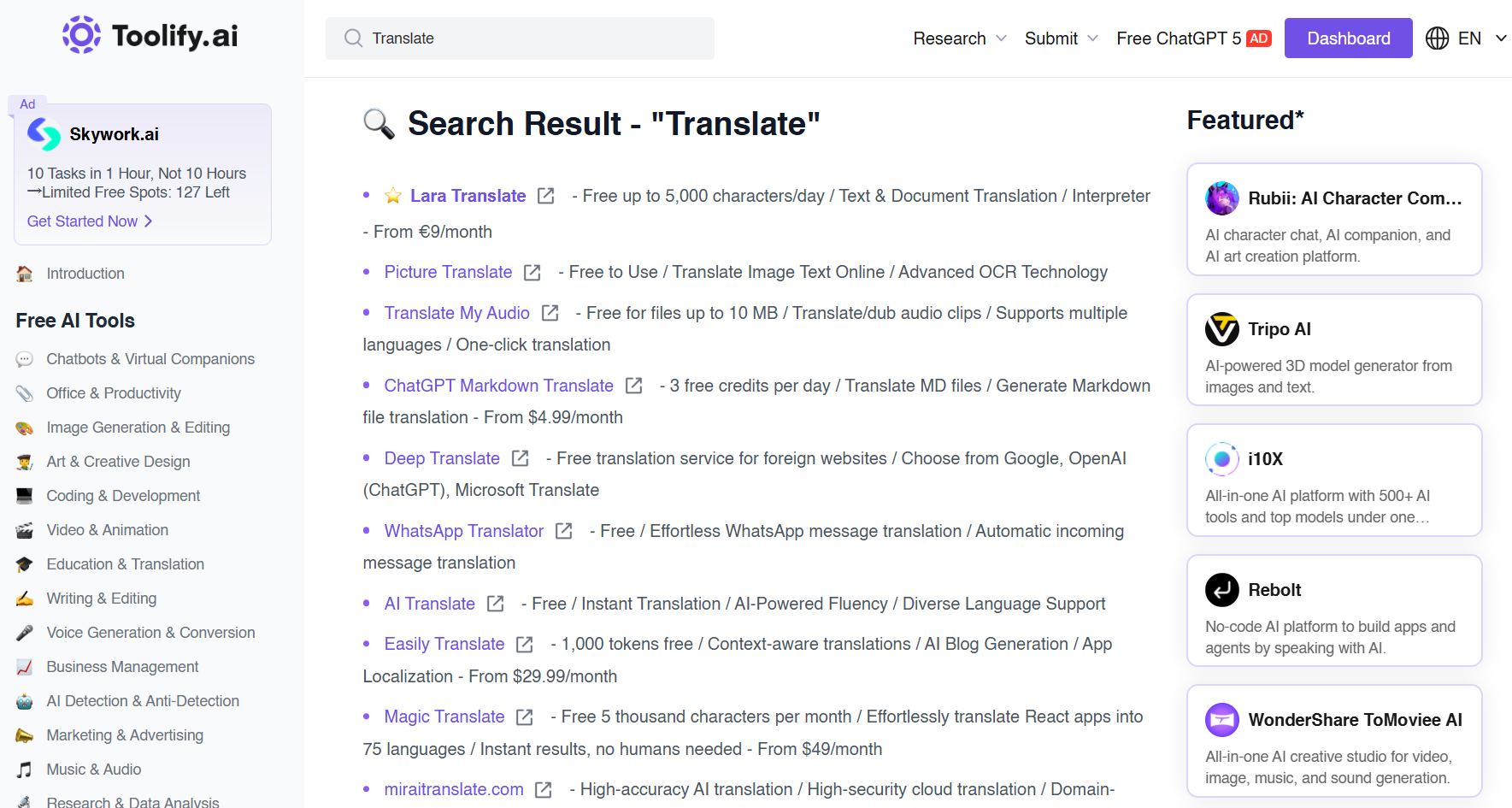Click the WonderShare ToMoviee AI logo icon

[x=1222, y=720]
